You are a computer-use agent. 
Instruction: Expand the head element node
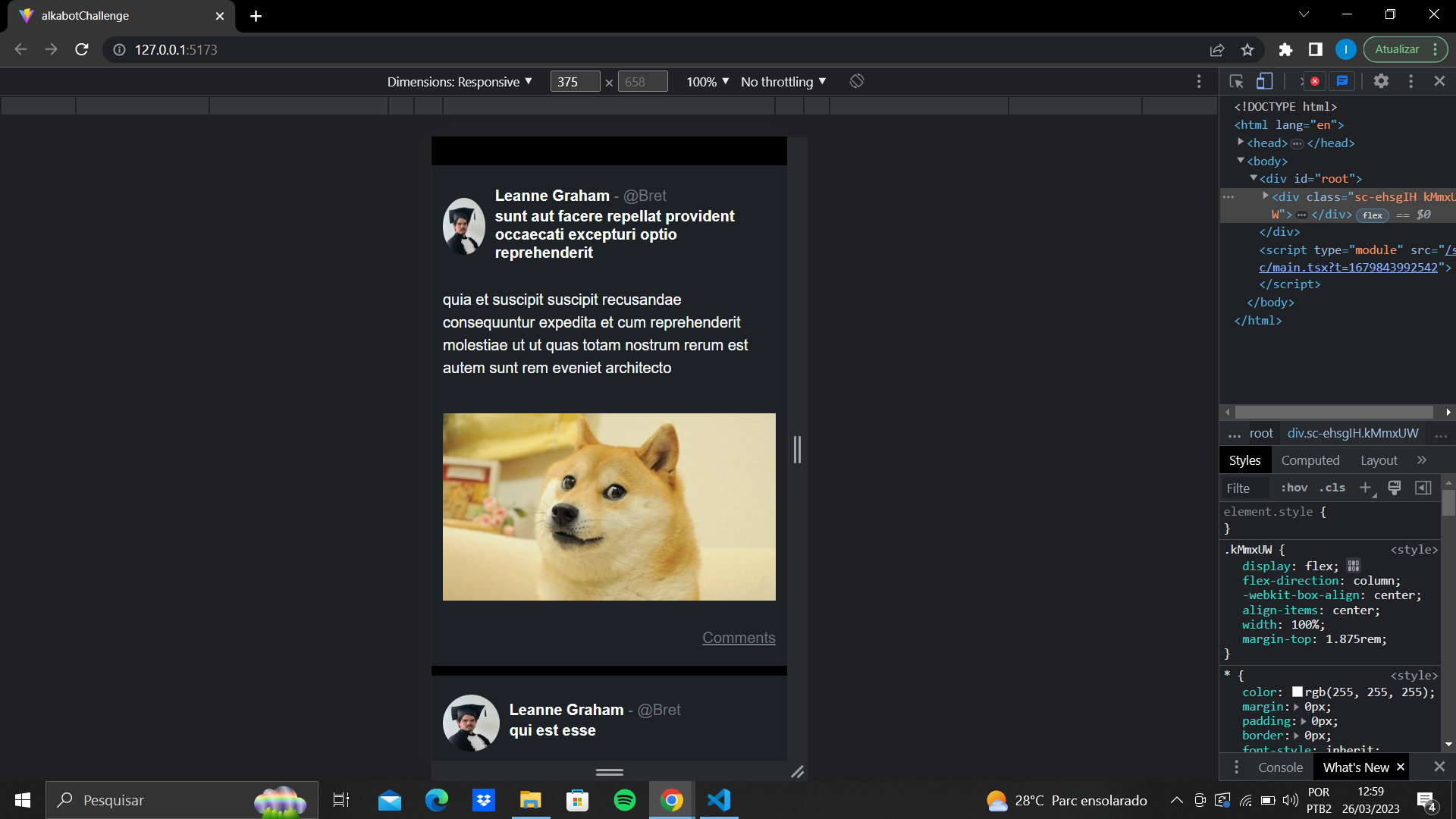click(1241, 143)
